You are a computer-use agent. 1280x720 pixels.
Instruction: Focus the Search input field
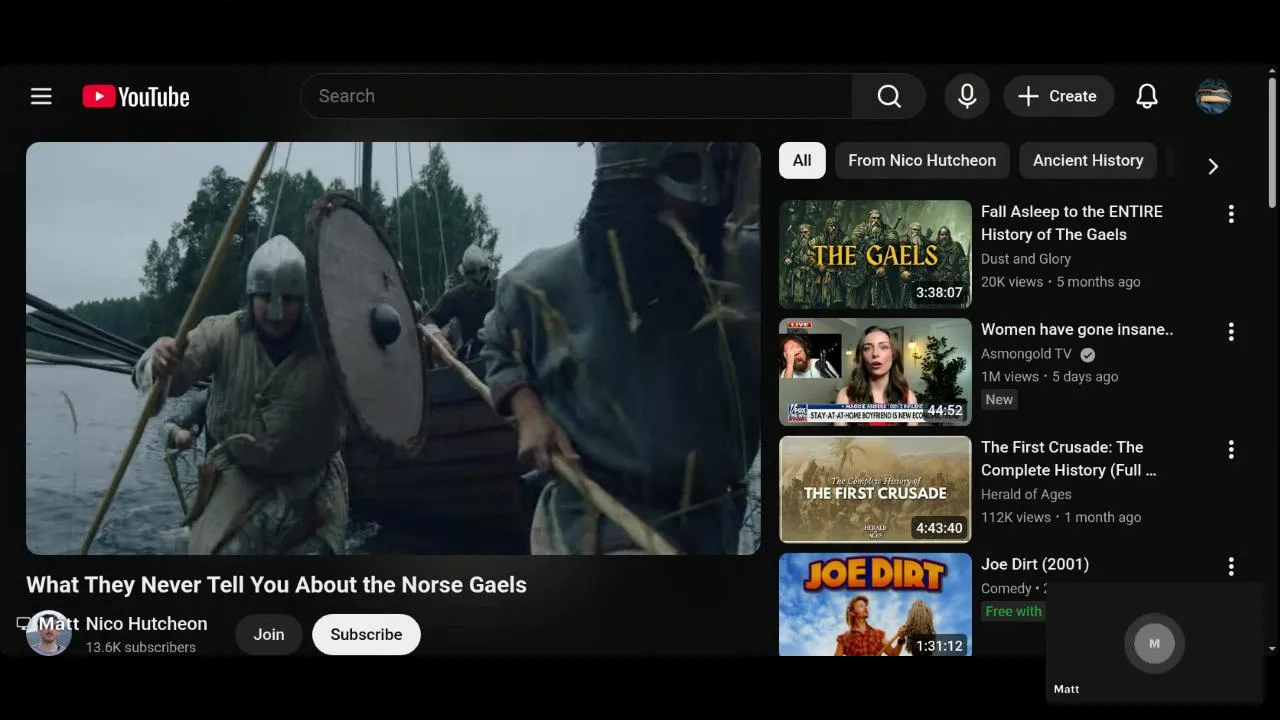[576, 96]
